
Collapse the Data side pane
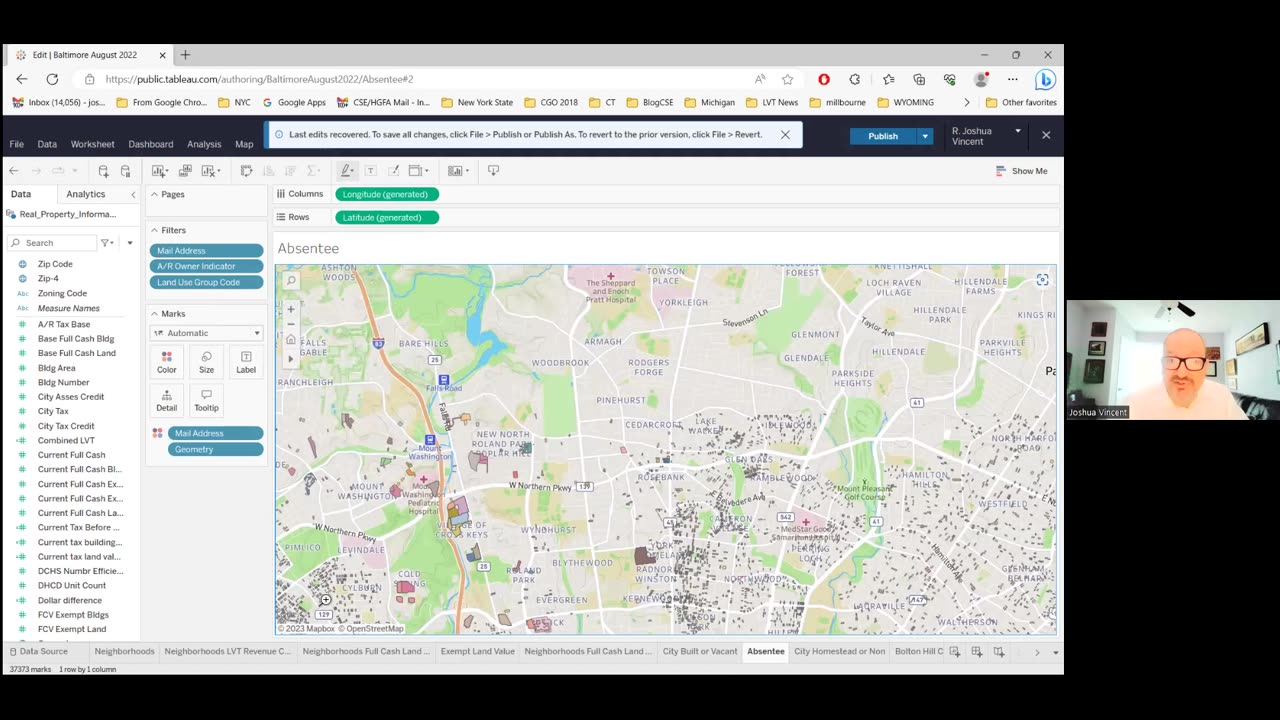click(133, 194)
